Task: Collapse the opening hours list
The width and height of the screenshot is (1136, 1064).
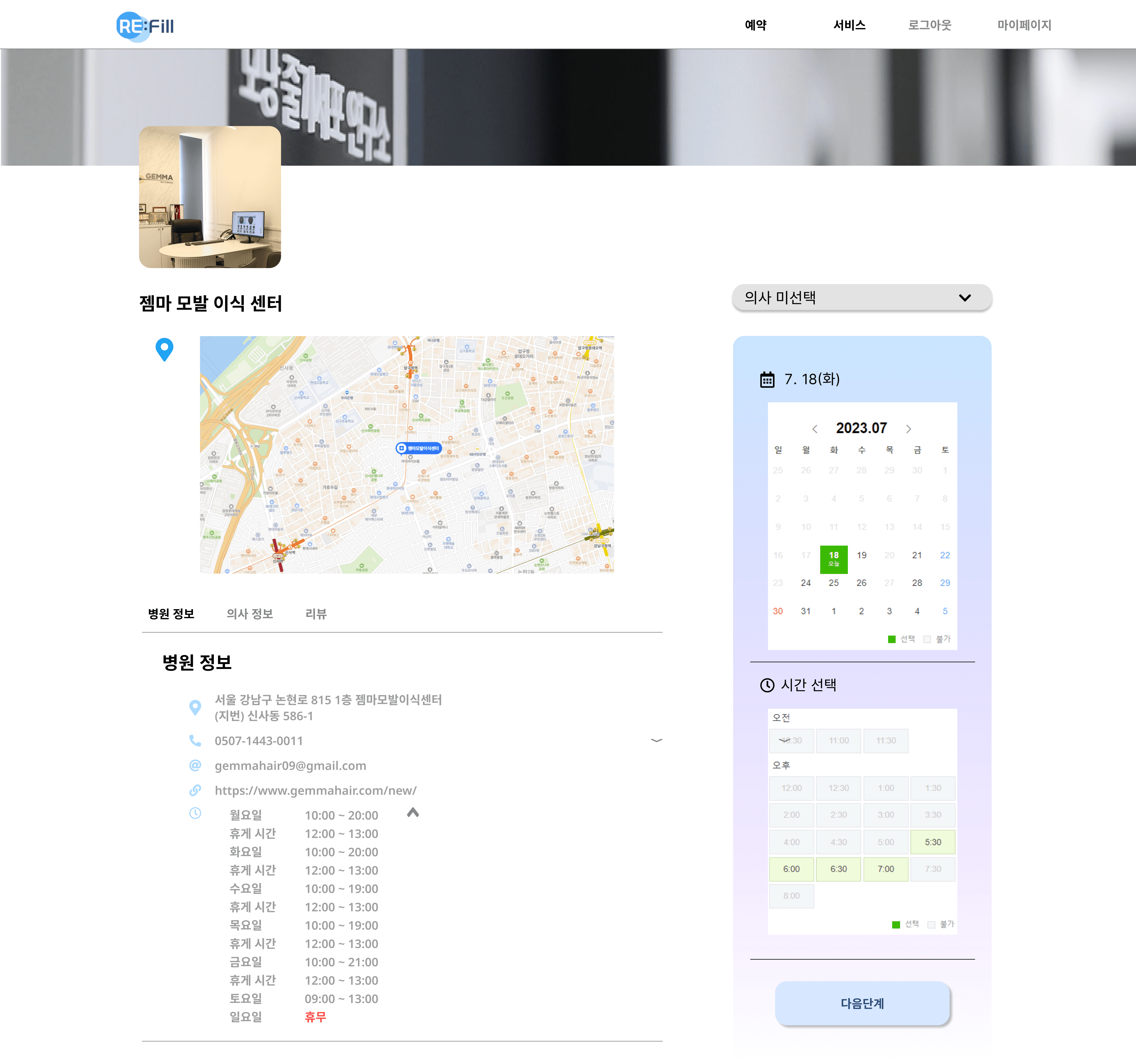Action: pos(413,812)
